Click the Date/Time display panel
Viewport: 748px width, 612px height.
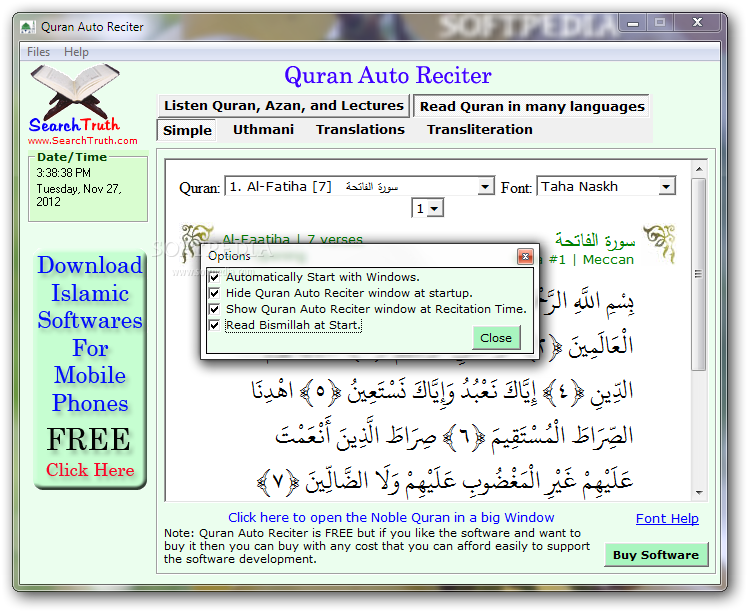point(88,187)
